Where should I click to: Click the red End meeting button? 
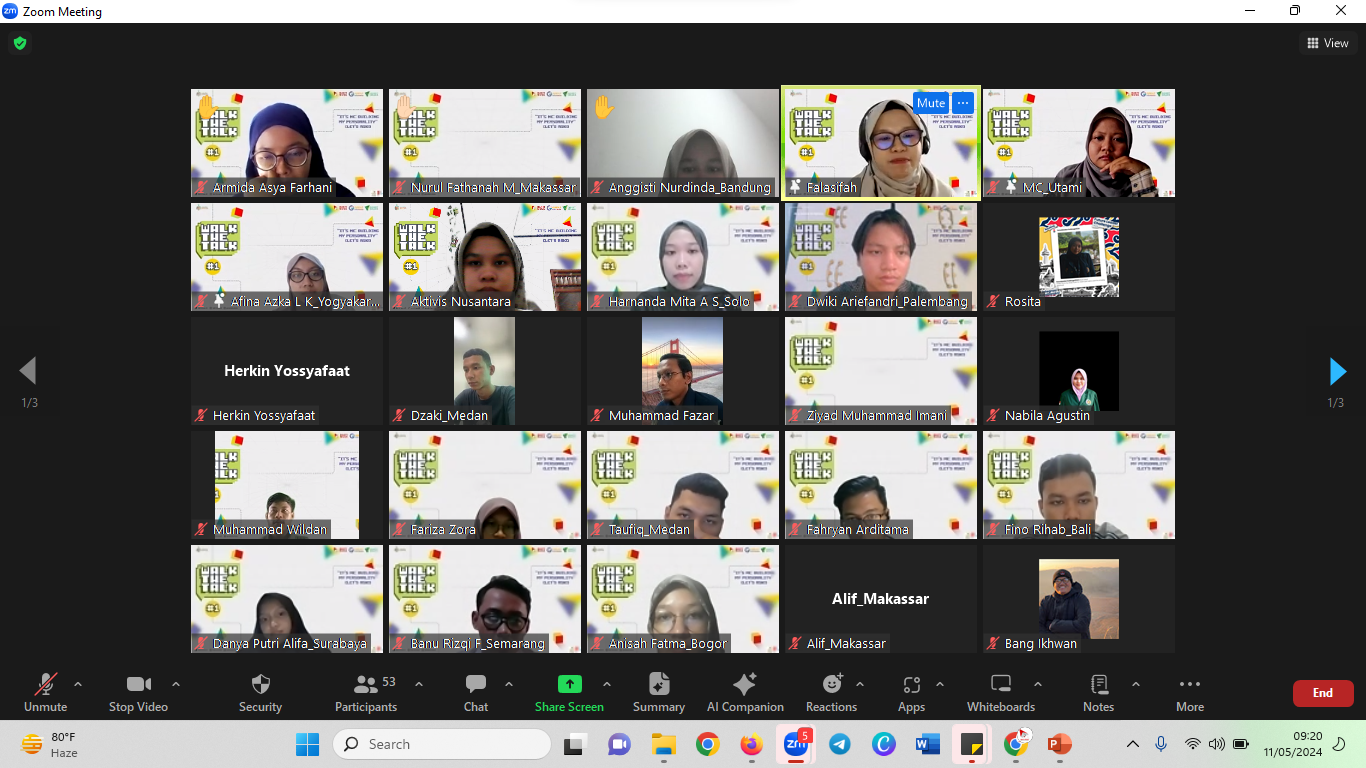point(1322,693)
